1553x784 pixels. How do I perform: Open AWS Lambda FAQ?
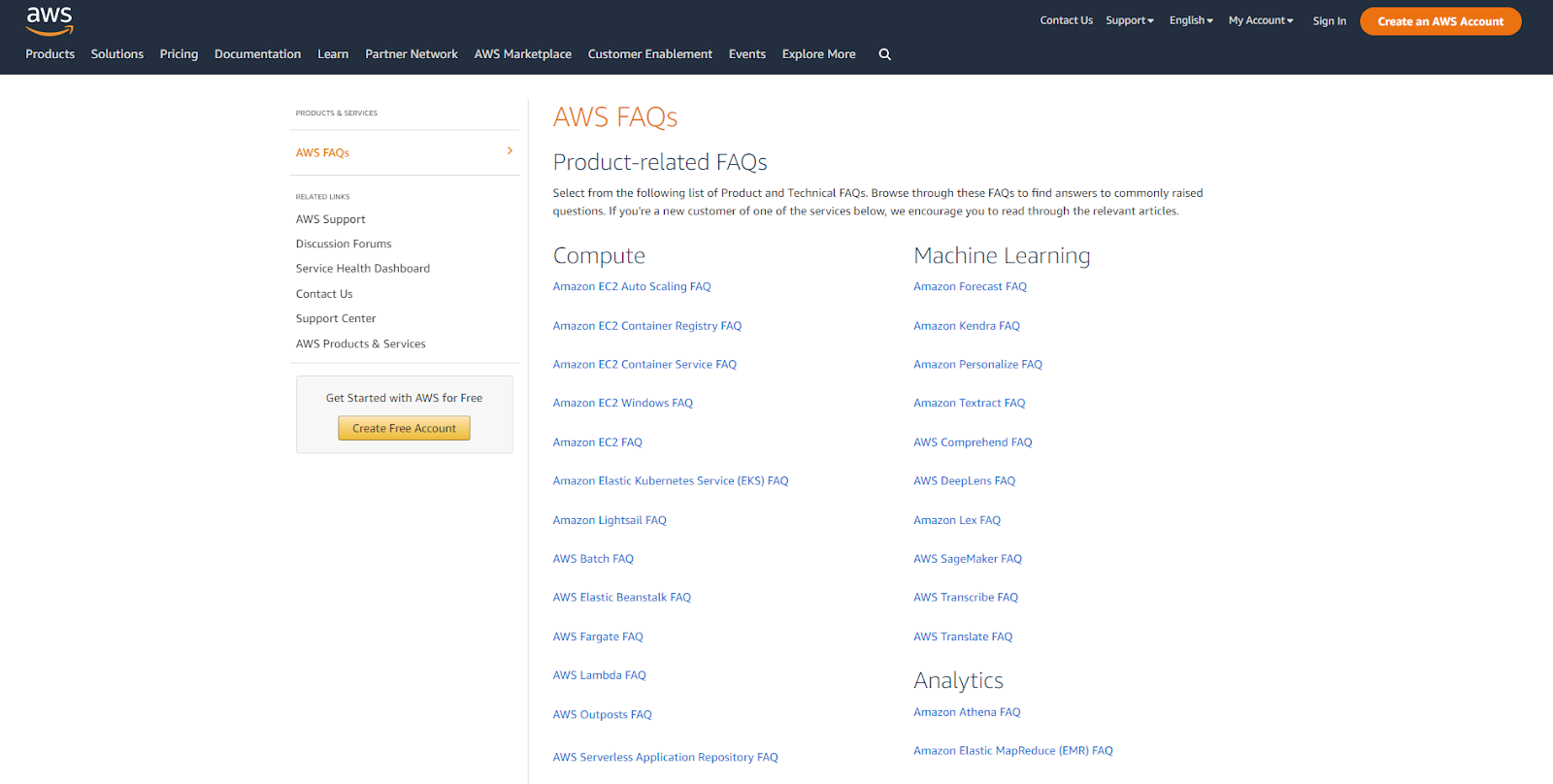600,675
